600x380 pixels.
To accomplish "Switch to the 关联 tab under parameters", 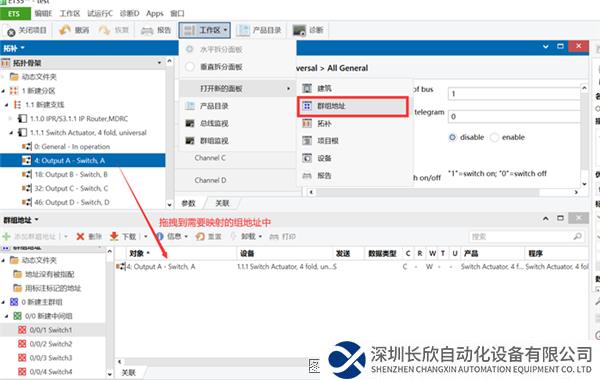I will (x=222, y=204).
